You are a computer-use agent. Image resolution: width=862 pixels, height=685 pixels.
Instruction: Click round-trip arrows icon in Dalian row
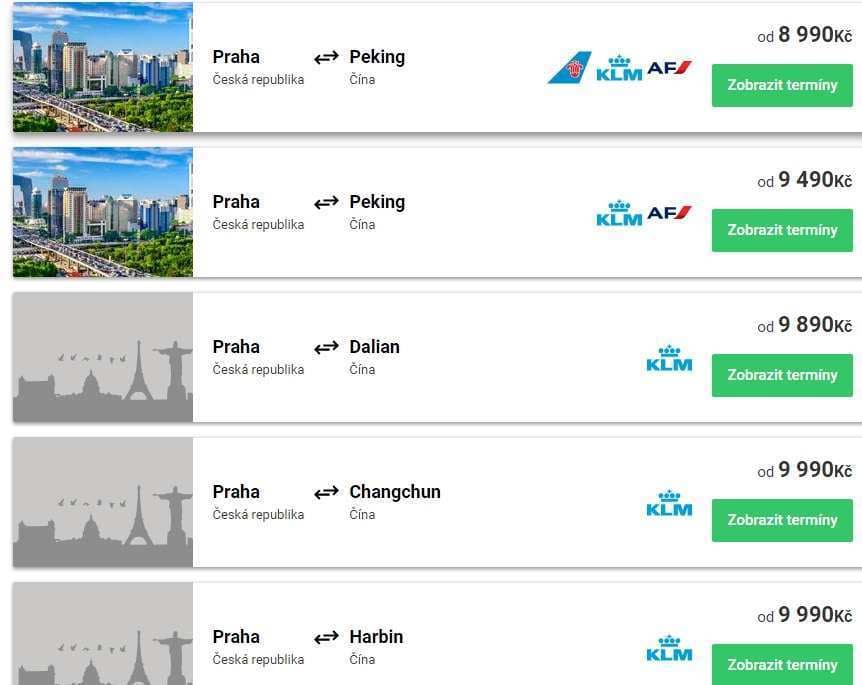pyautogui.click(x=326, y=347)
